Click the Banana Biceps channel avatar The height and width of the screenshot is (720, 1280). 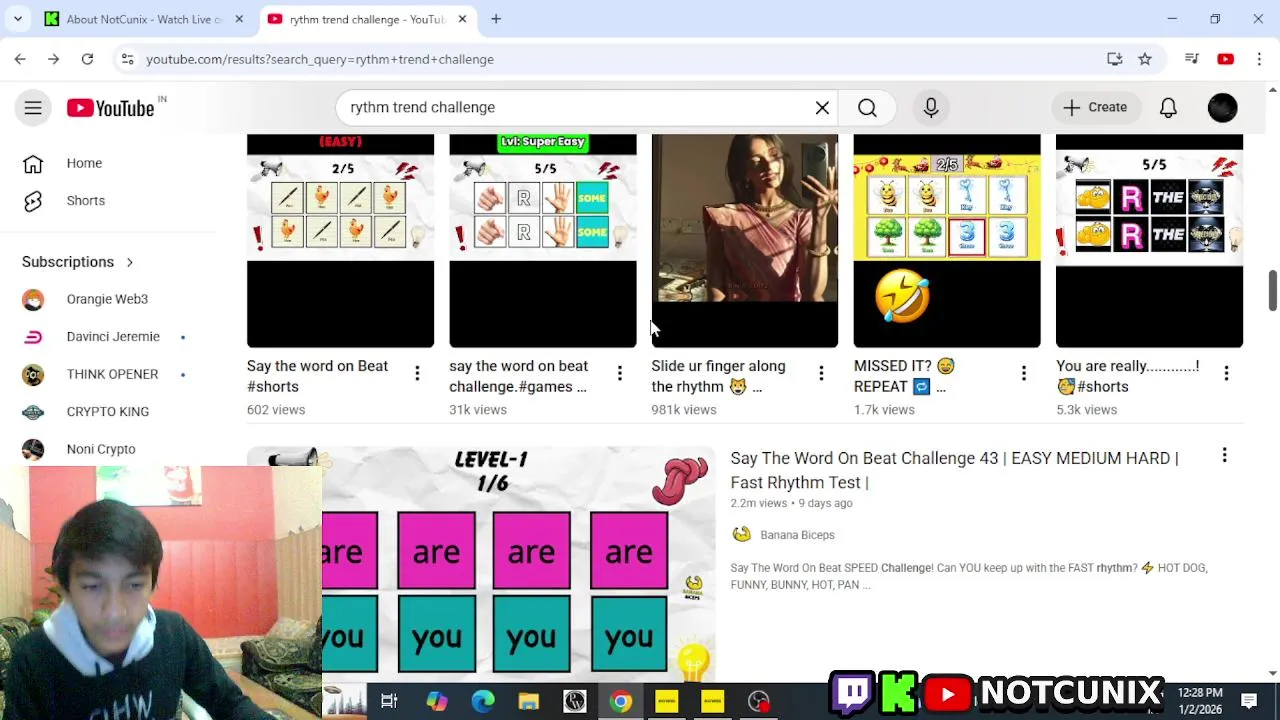click(741, 535)
